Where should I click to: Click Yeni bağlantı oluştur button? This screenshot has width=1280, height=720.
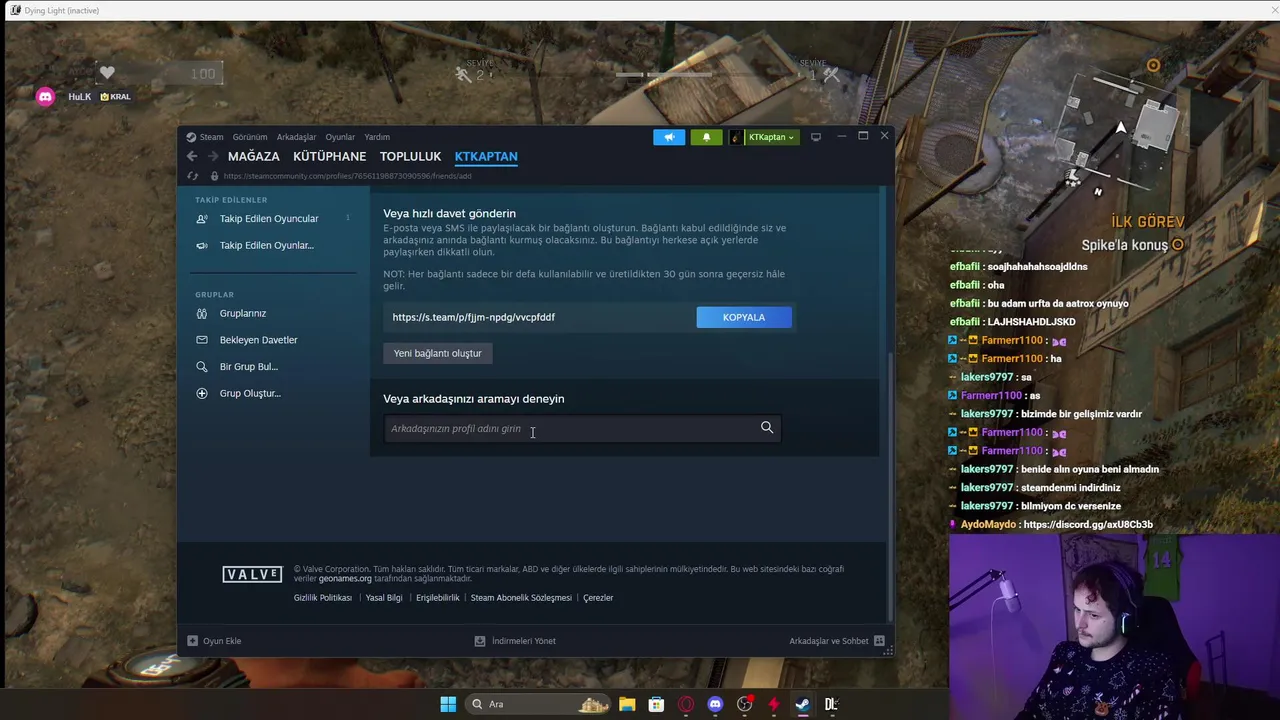(438, 353)
